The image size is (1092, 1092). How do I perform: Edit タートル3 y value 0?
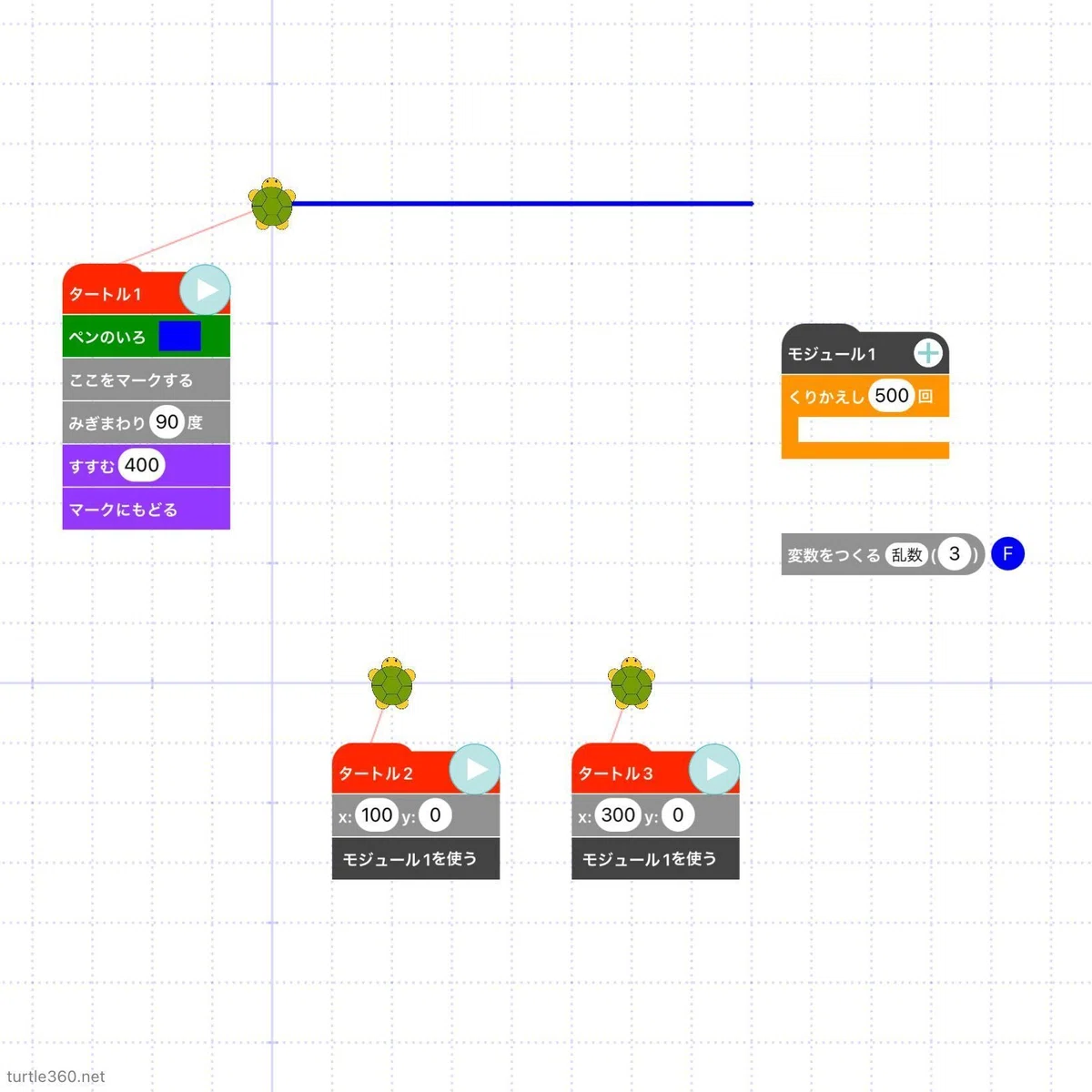[x=678, y=815]
